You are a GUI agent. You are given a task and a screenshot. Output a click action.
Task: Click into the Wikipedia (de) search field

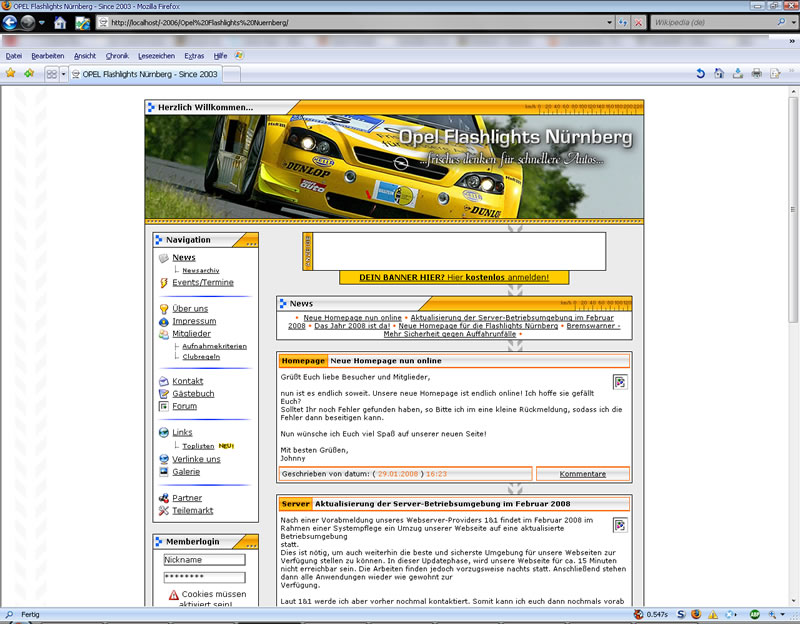pos(713,22)
